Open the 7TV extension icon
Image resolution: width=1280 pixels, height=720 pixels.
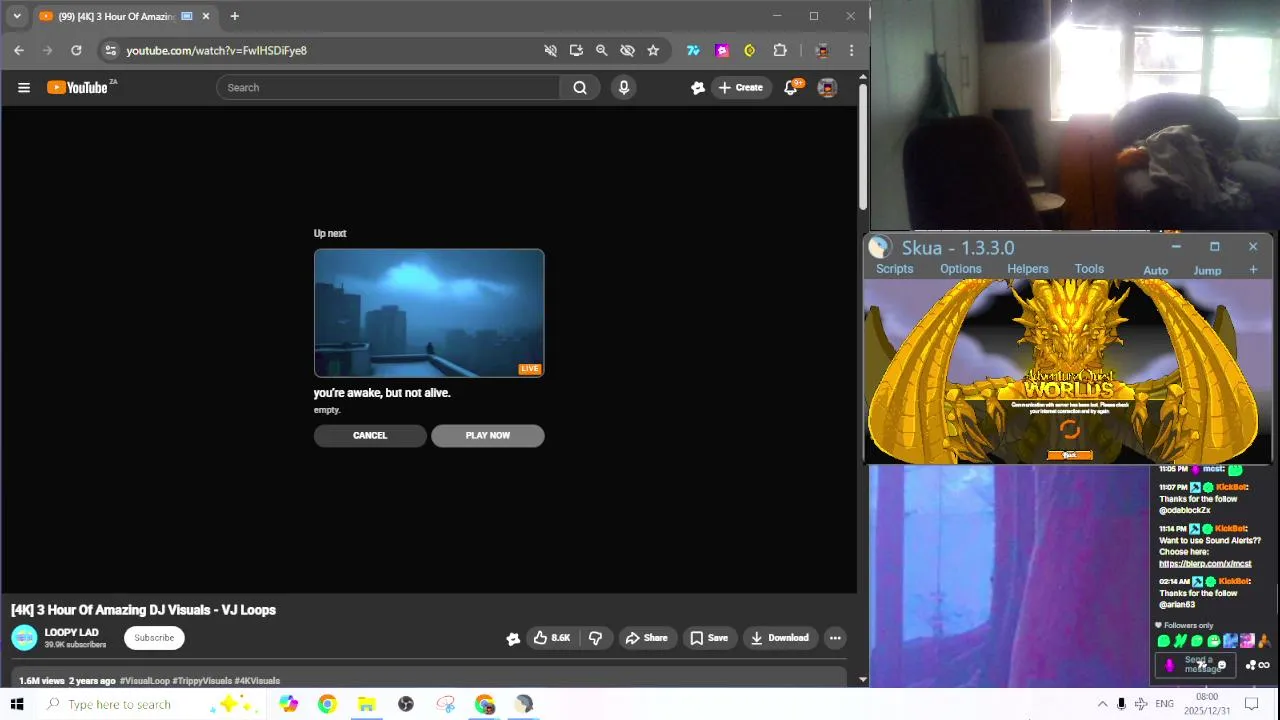(693, 50)
